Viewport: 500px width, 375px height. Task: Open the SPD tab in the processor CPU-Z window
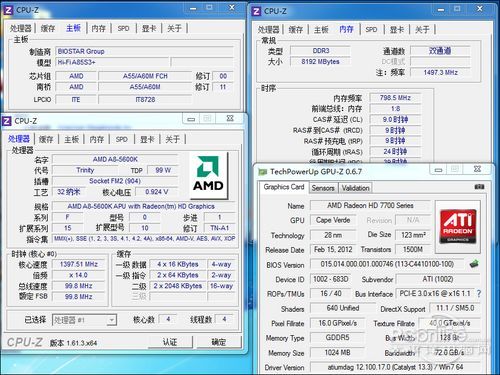tap(122, 139)
